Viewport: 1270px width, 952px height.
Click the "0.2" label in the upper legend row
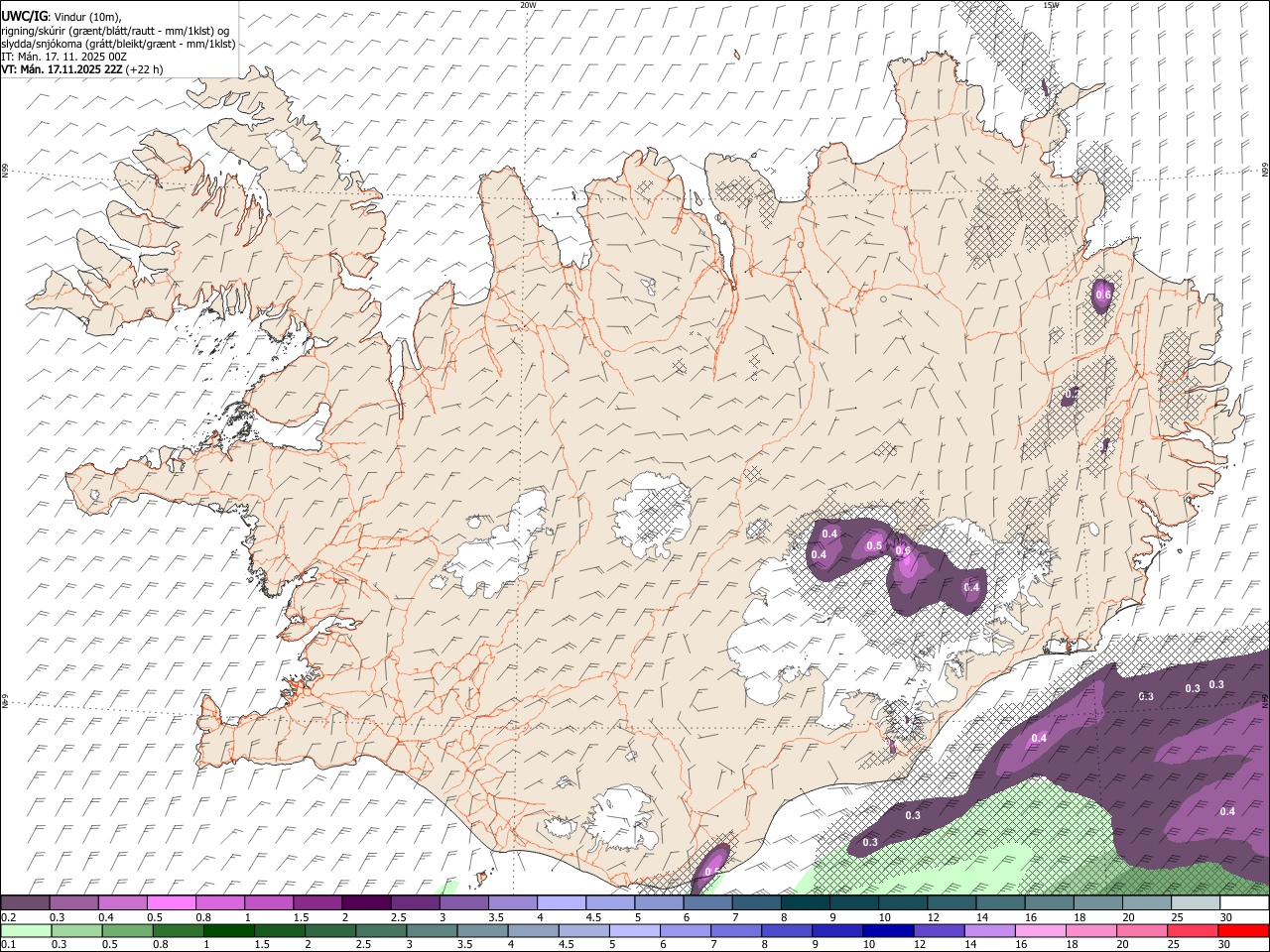[x=8, y=917]
